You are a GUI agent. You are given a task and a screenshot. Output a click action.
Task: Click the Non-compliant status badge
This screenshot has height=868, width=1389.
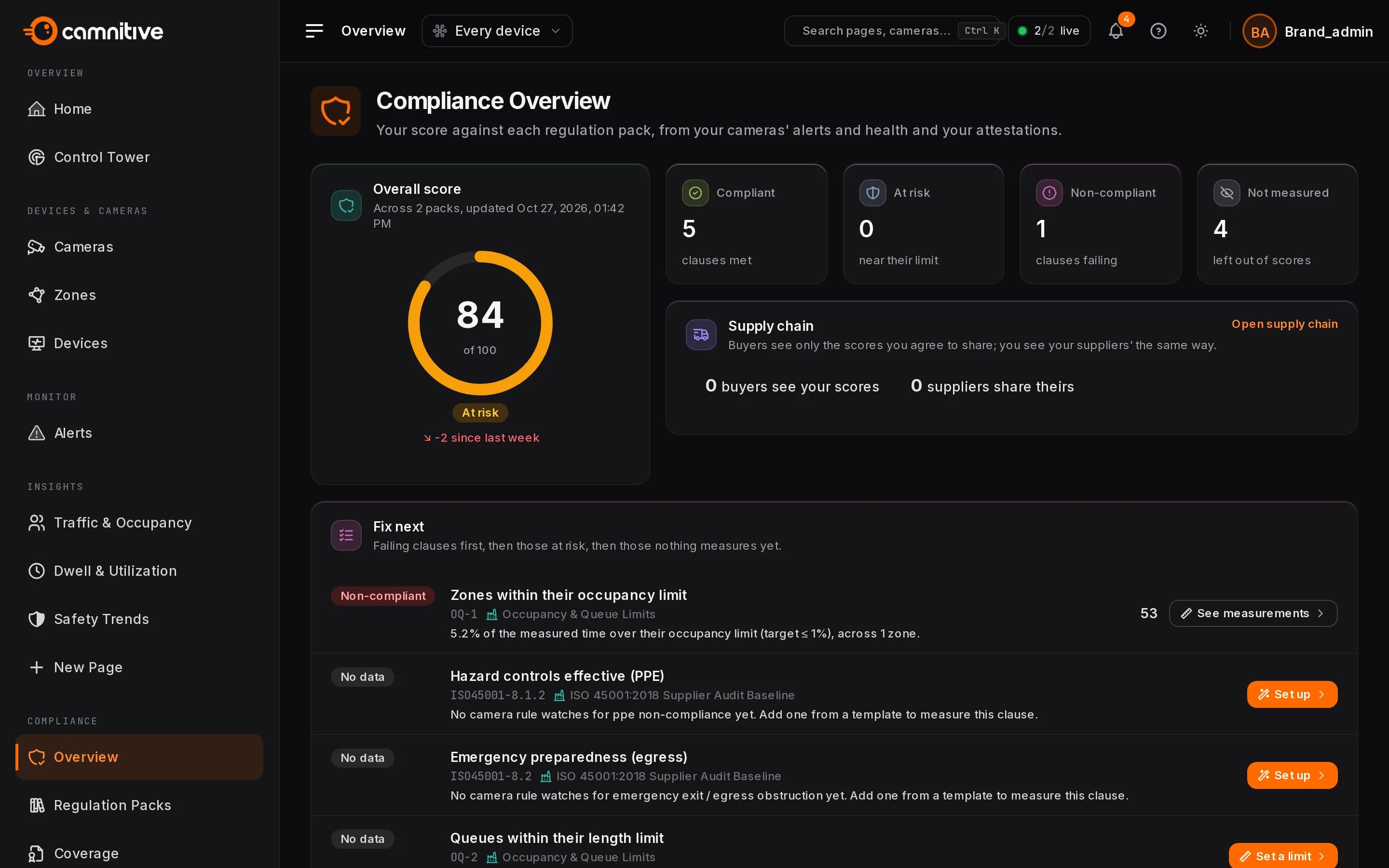pyautogui.click(x=383, y=596)
